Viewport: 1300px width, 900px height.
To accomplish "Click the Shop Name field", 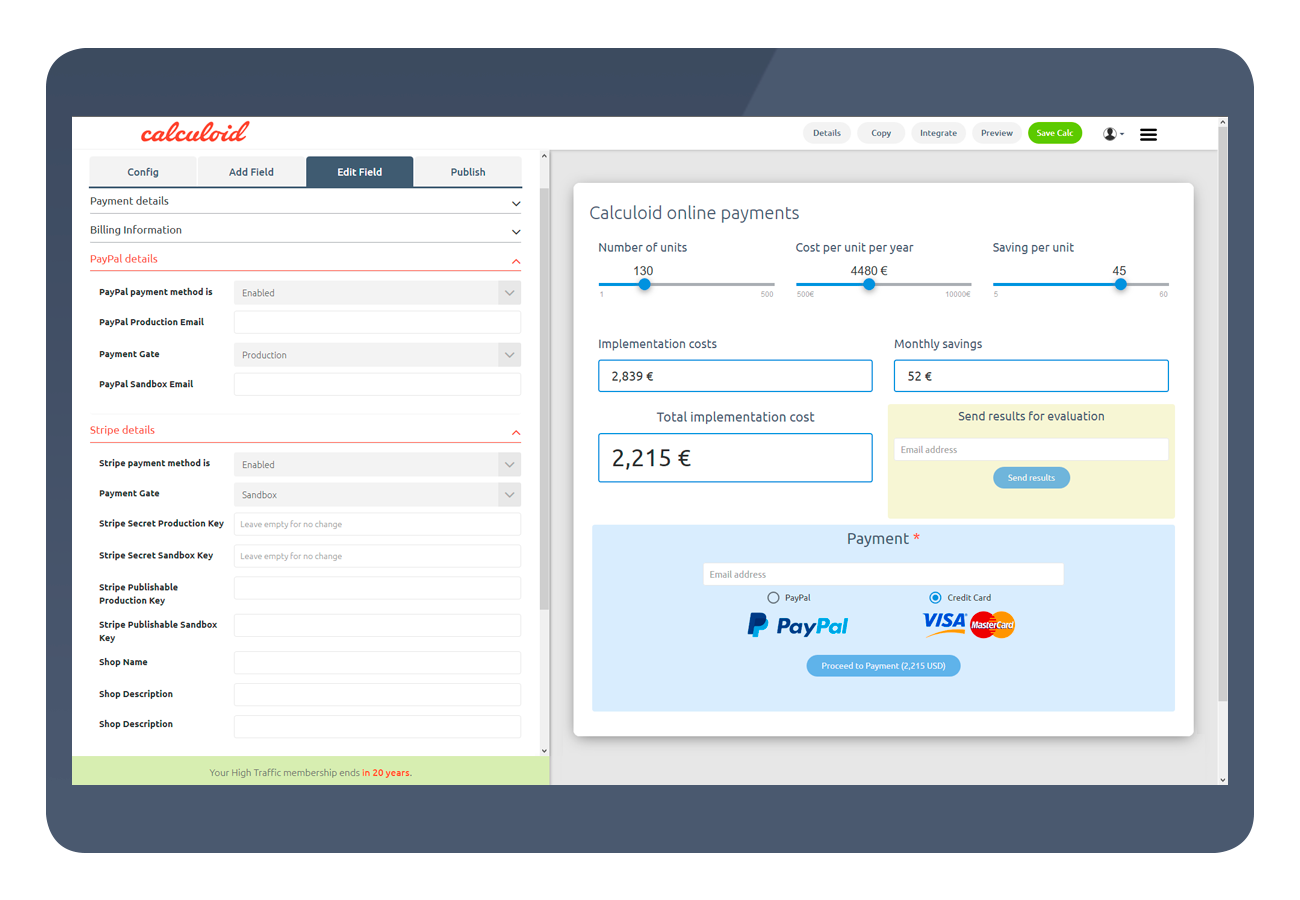I will pyautogui.click(x=377, y=663).
